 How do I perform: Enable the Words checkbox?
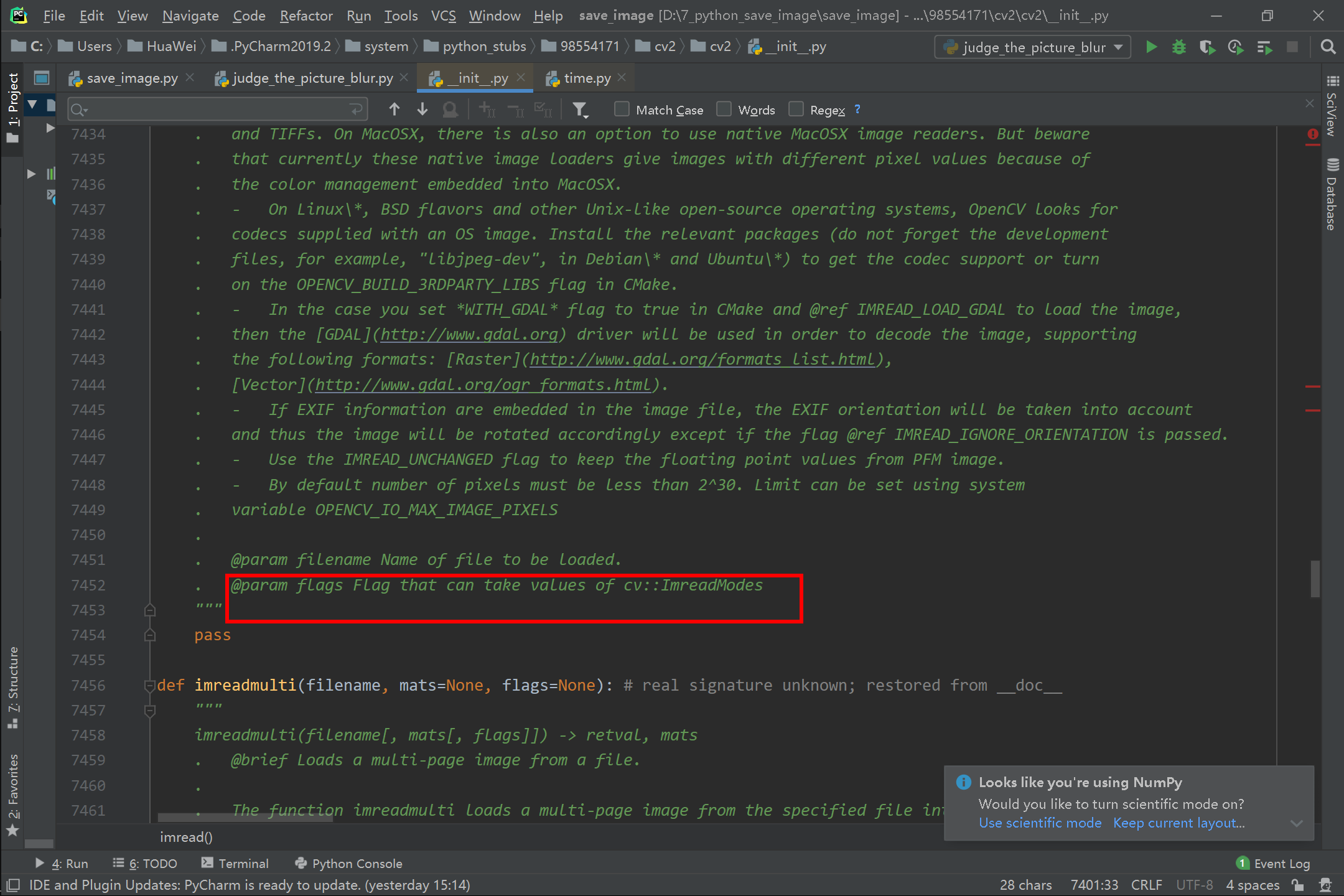point(724,110)
